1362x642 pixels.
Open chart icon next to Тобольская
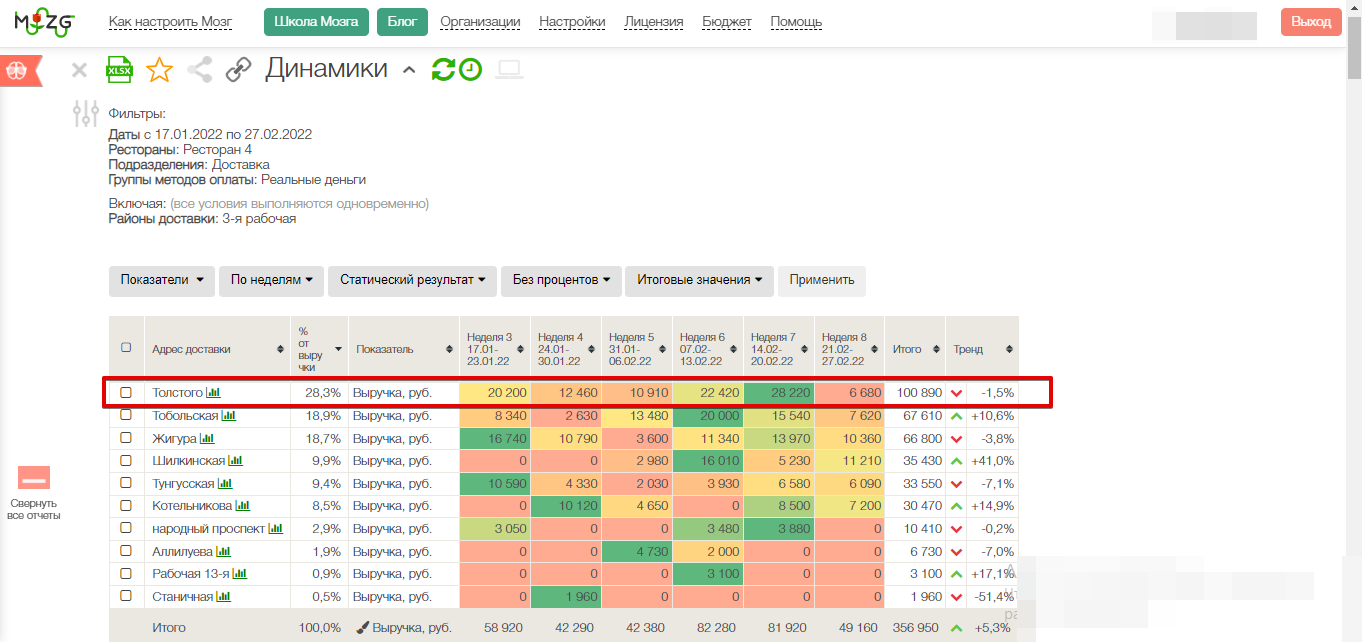[x=229, y=416]
